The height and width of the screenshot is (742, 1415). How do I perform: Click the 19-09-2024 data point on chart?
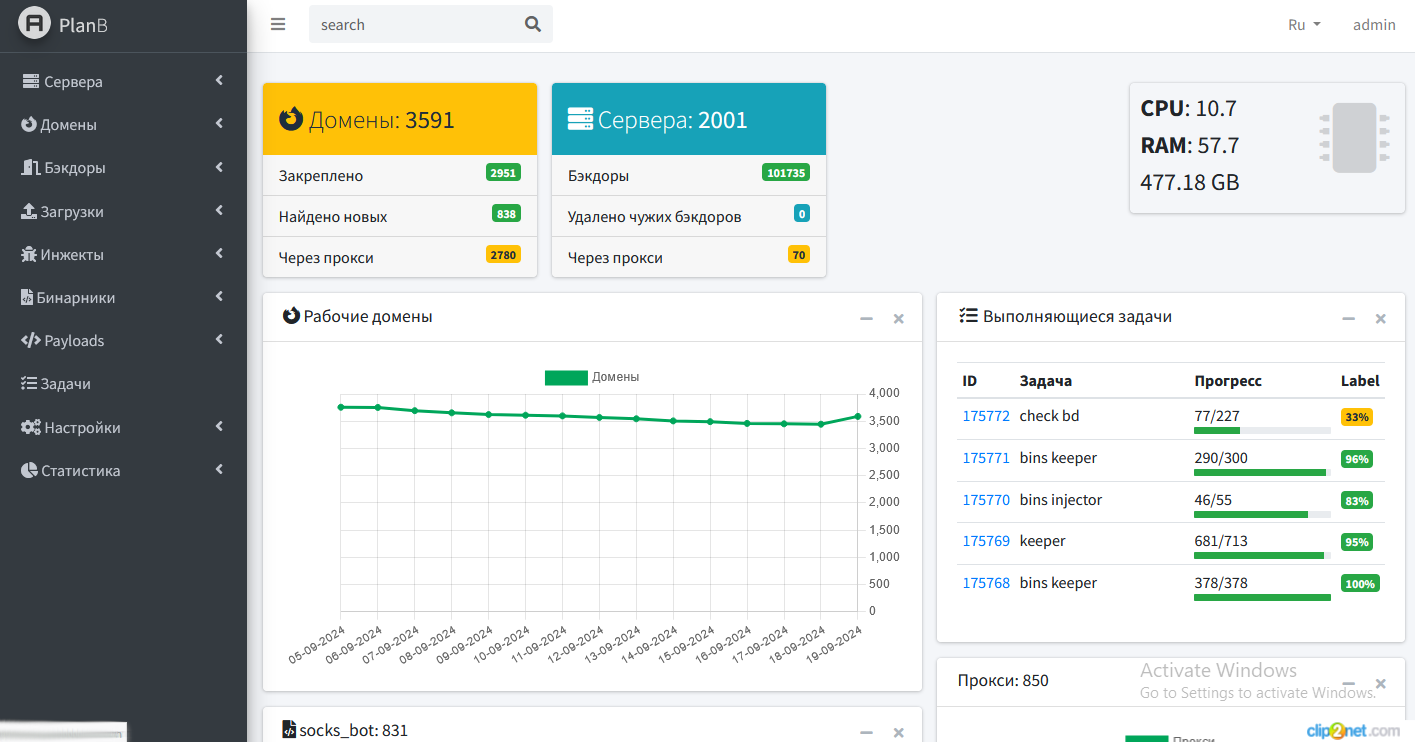tap(857, 416)
